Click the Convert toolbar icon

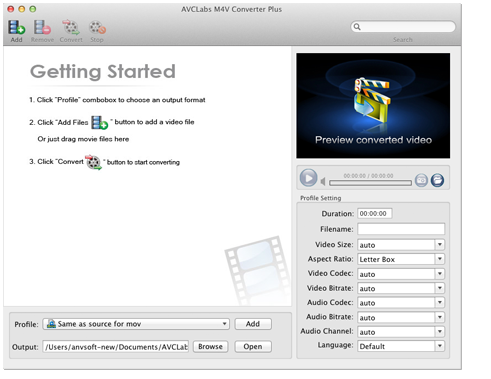[71, 28]
